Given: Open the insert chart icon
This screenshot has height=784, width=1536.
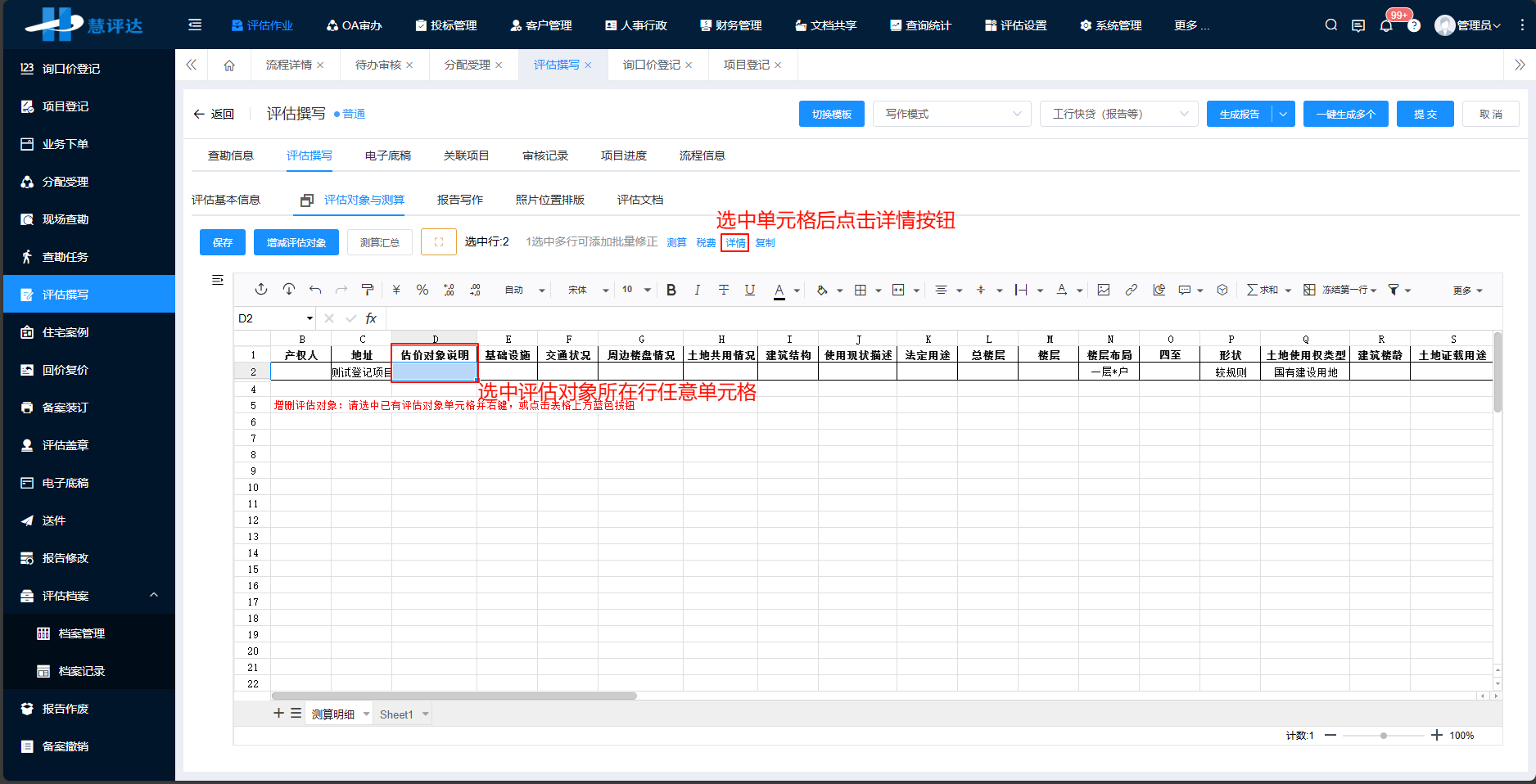Looking at the screenshot, I should pos(1159,290).
